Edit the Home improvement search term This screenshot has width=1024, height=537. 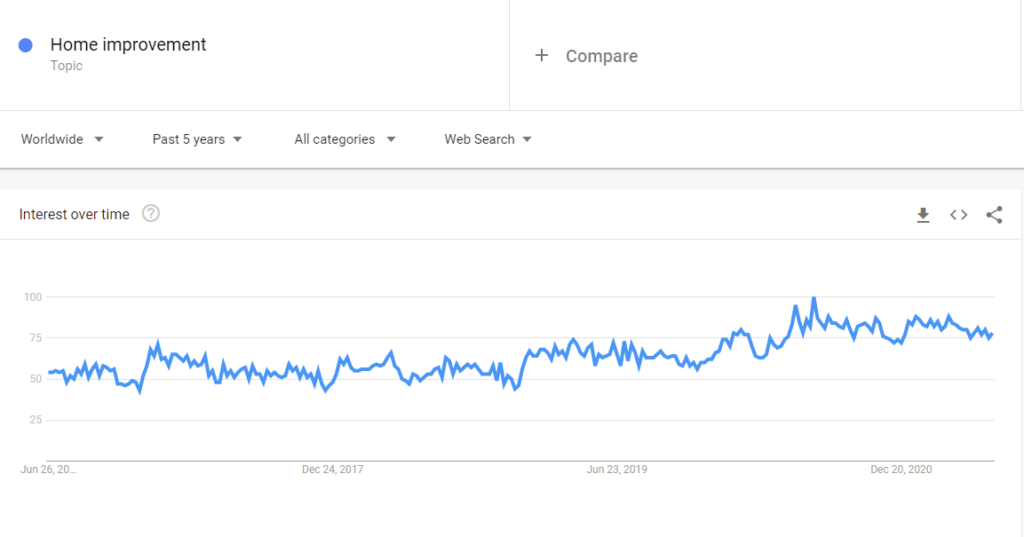pos(128,44)
